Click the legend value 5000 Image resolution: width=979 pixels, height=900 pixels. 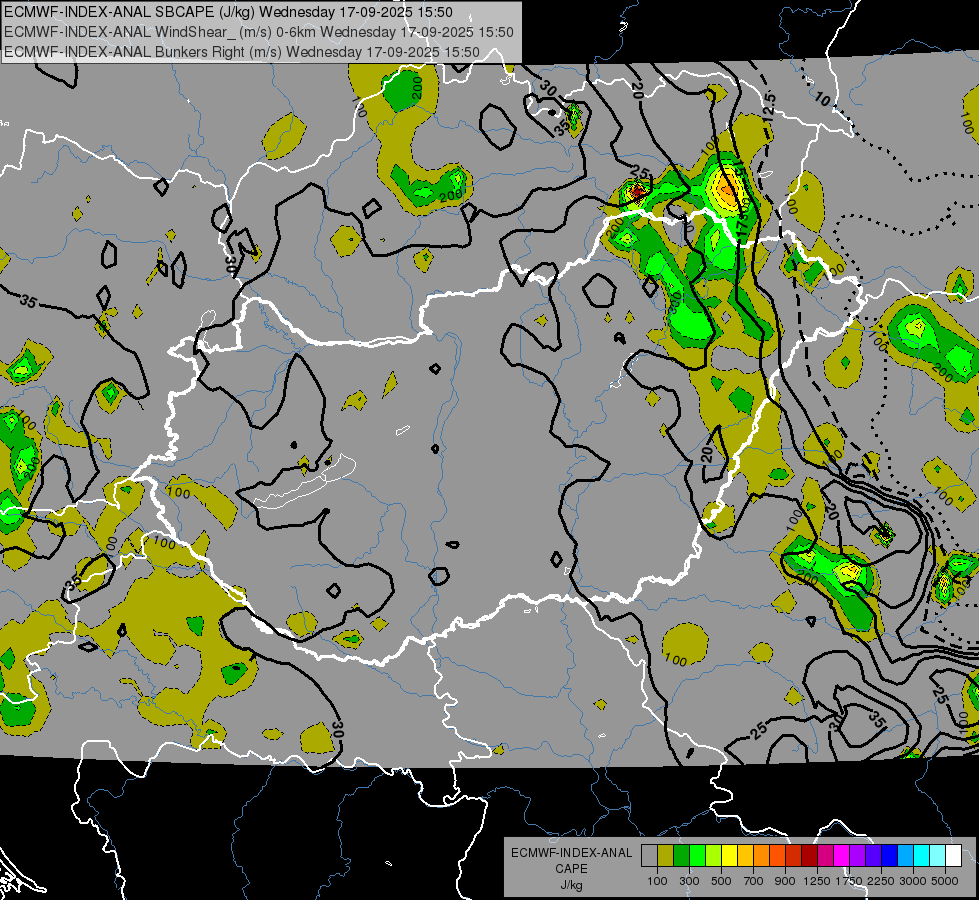click(x=945, y=881)
